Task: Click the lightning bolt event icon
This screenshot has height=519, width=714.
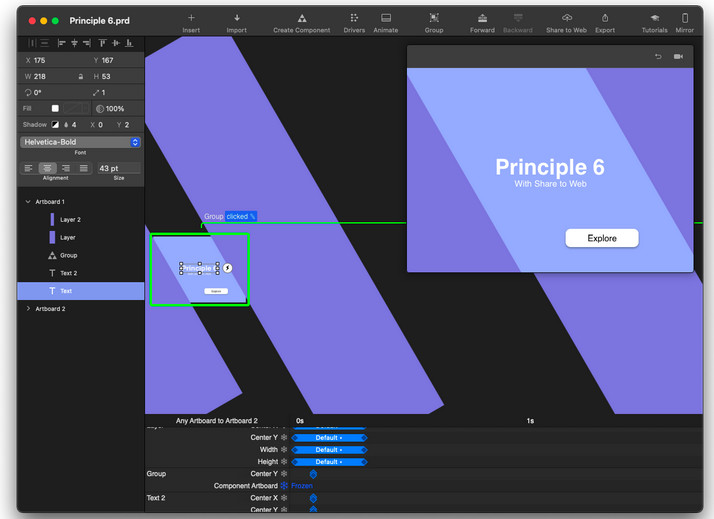Action: pyautogui.click(x=227, y=268)
